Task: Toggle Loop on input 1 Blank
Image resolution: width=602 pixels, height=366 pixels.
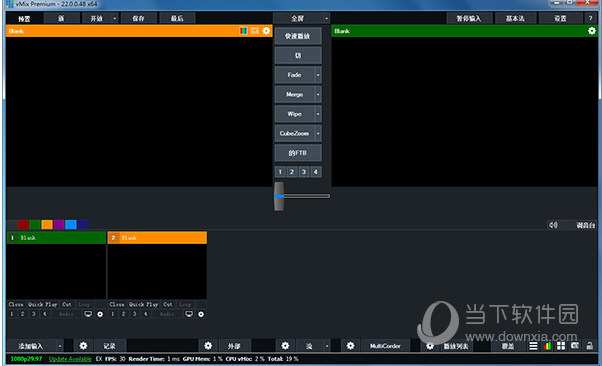Action: 84,304
